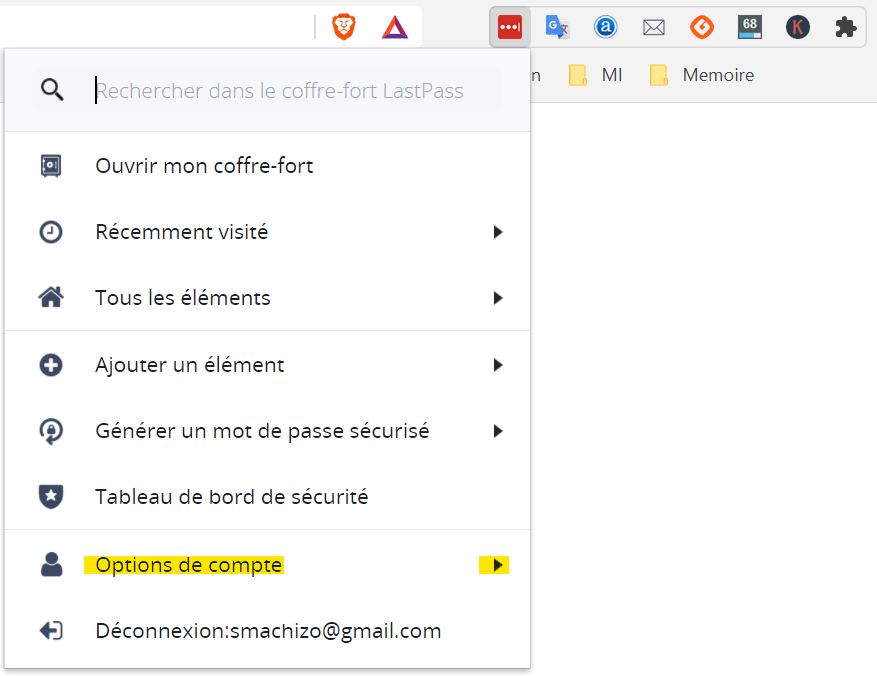Open Tableau de bord de sécurité
Image resolution: width=877 pixels, height=676 pixels.
point(267,497)
